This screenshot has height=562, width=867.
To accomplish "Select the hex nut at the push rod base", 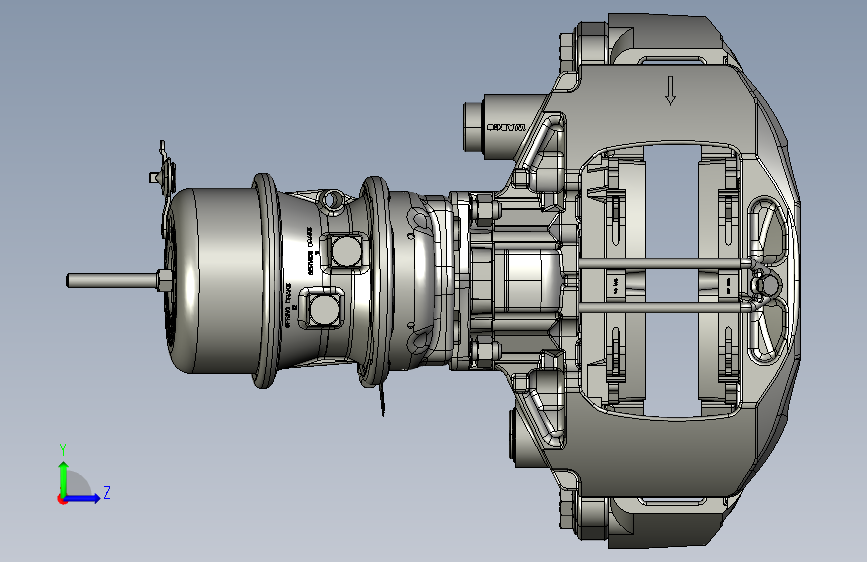I will (164, 280).
